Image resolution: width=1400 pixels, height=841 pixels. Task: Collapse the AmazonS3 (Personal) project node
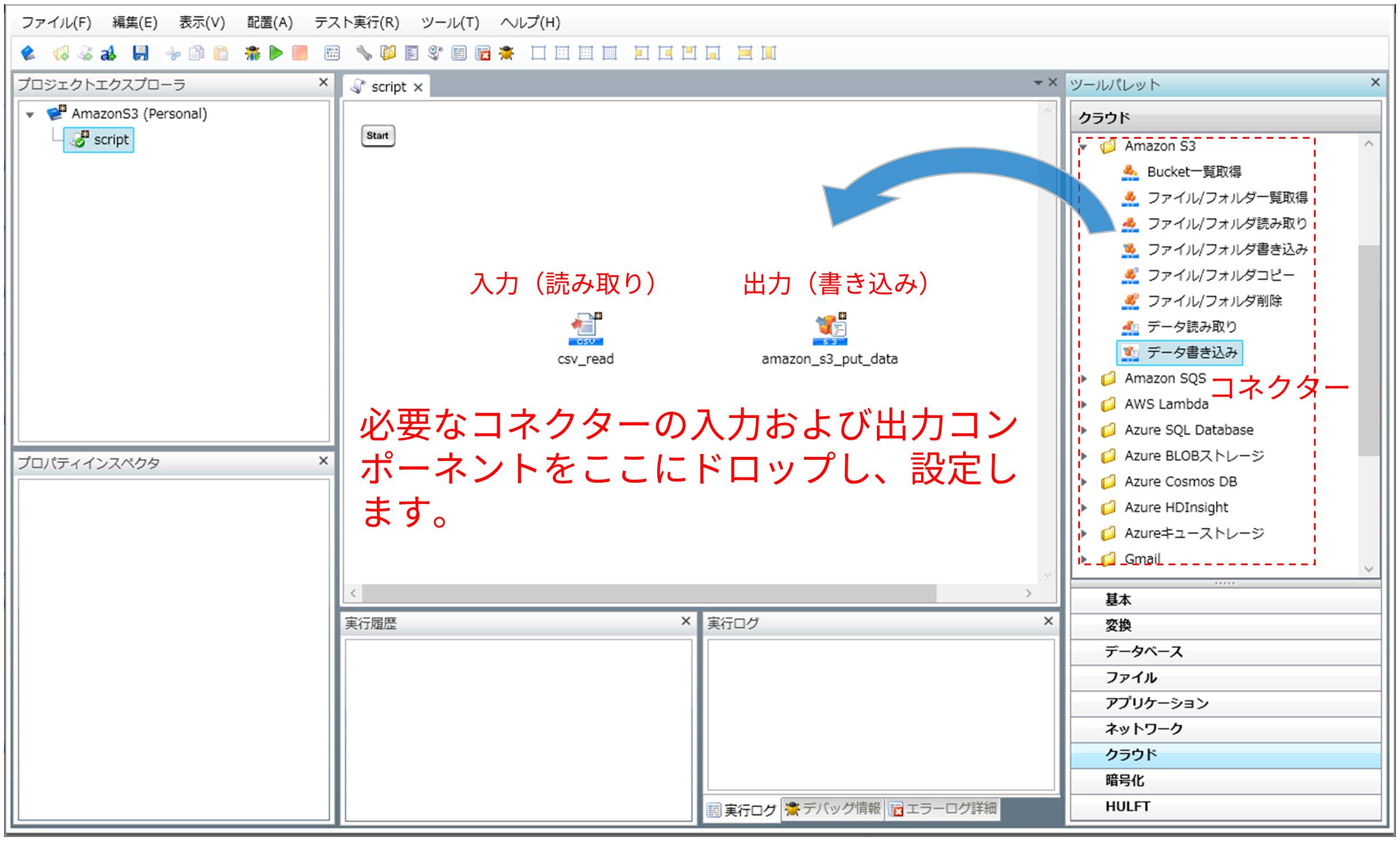point(30,115)
